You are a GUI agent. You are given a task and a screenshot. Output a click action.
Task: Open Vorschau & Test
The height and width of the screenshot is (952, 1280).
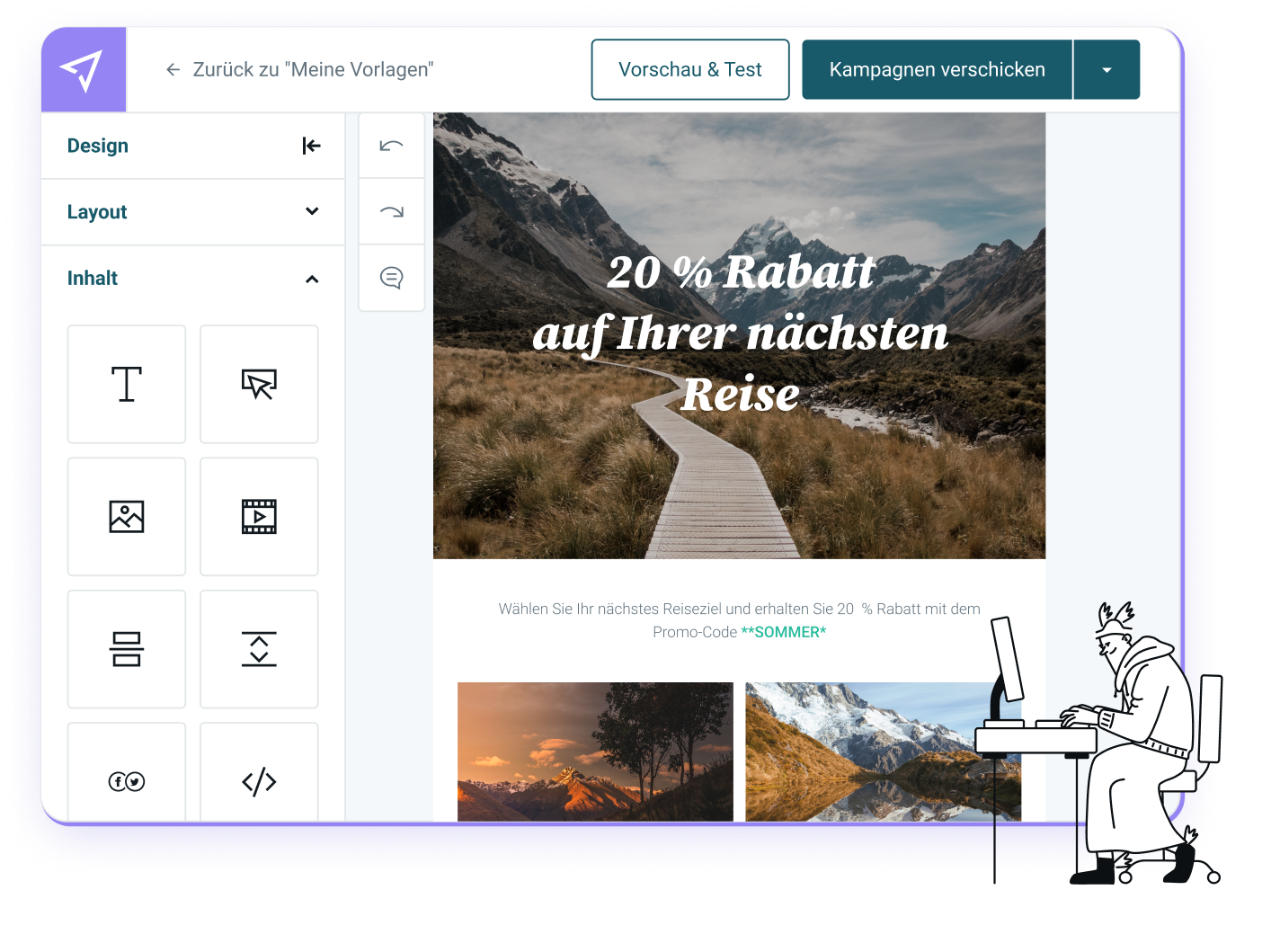pos(689,69)
